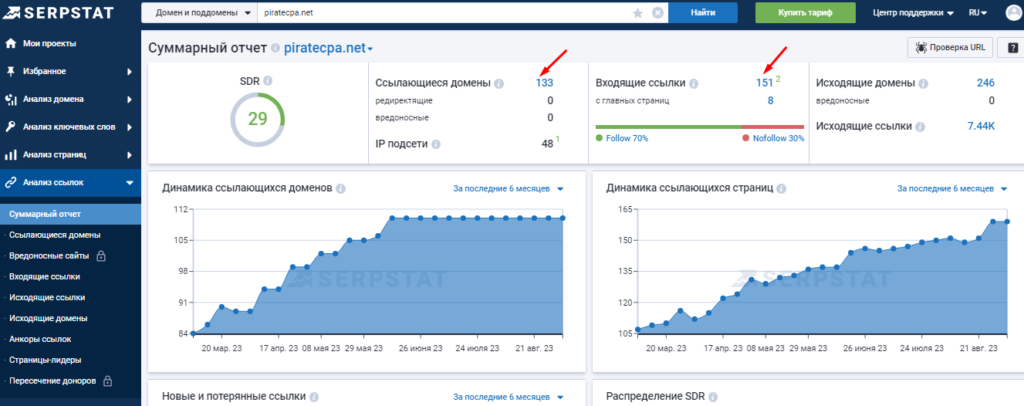Open incoming links count 151
Image resolution: width=1024 pixels, height=406 pixels.
tap(765, 83)
